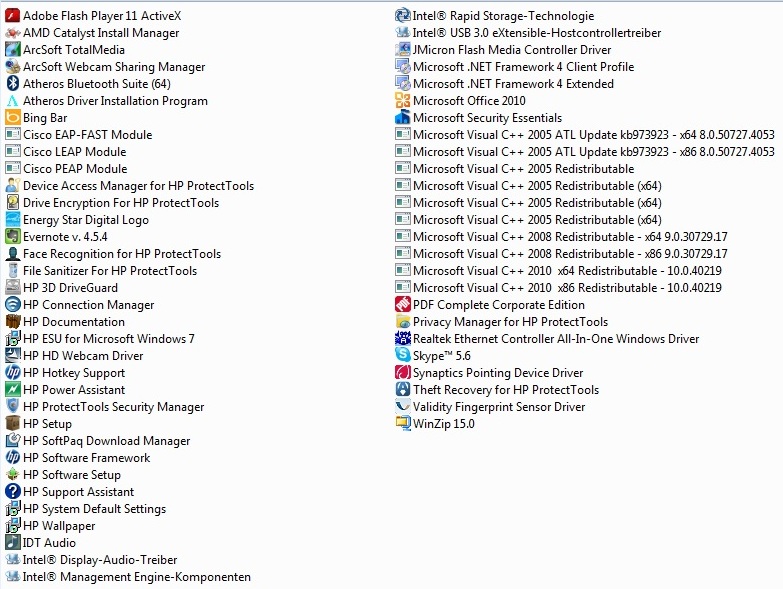The image size is (783, 589).
Task: Select the Drive Encryption for HP ProtectTools icon
Action: (x=12, y=203)
